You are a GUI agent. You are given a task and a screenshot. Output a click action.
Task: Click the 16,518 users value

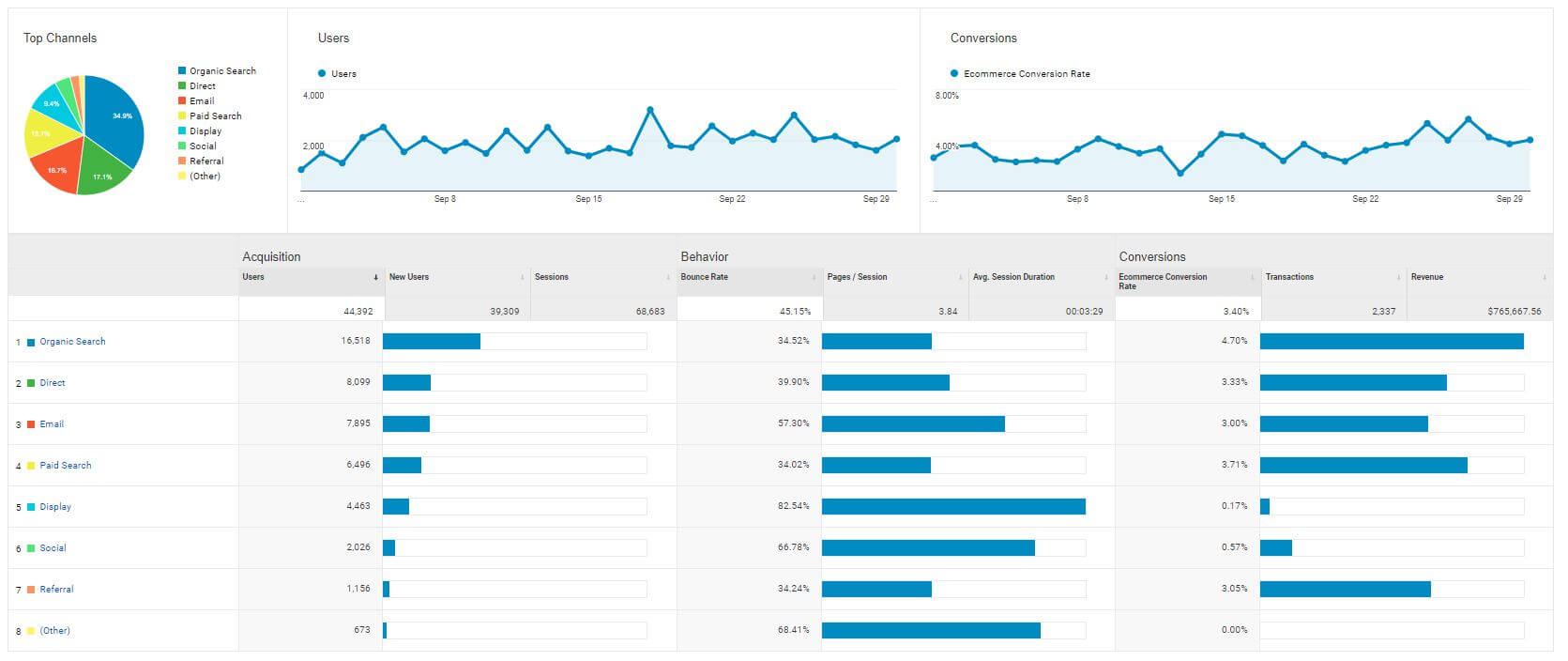tap(356, 341)
